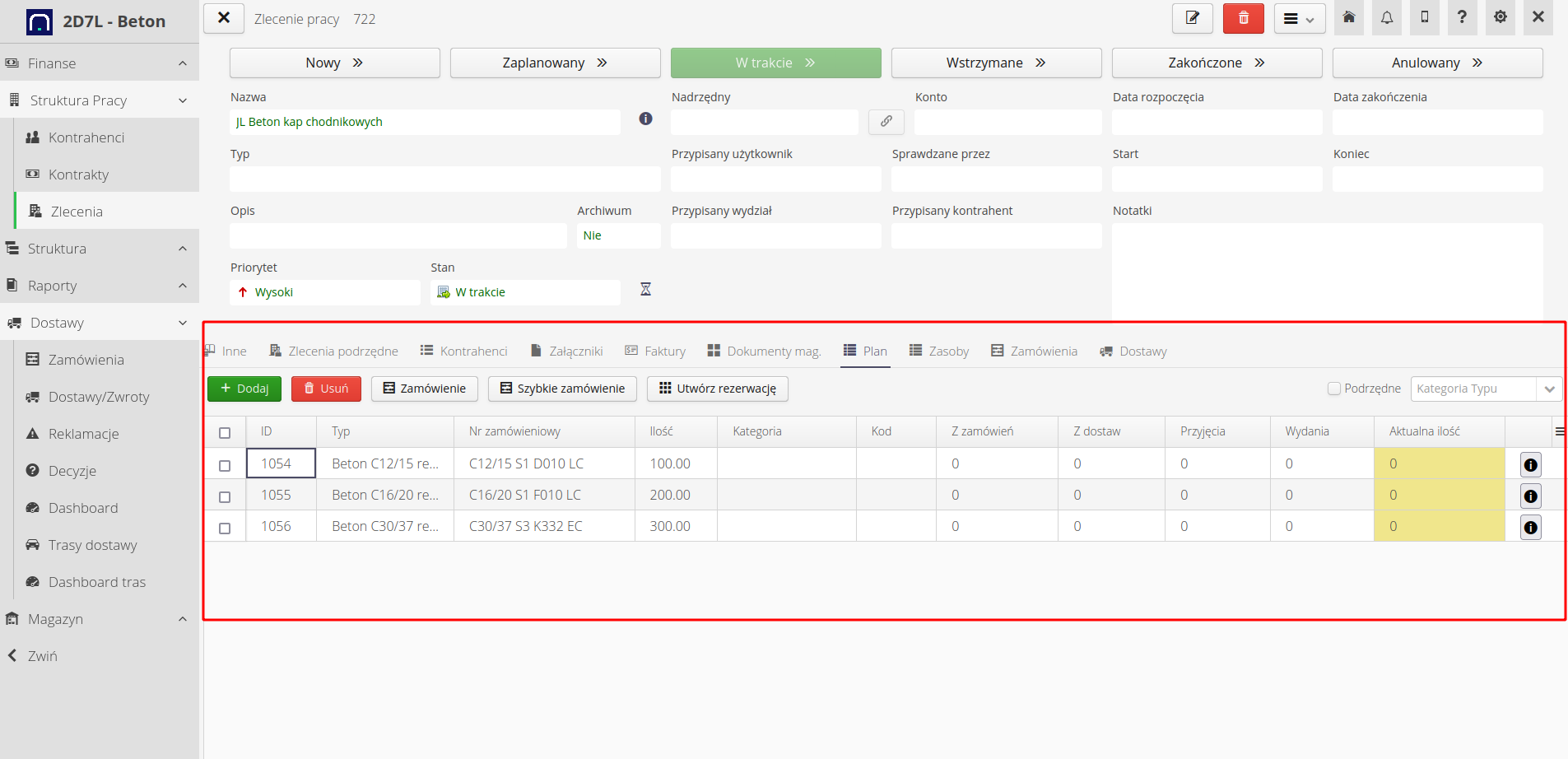The image size is (1568, 759).
Task: Click the Utwórz rezerwację button
Action: pos(717,389)
